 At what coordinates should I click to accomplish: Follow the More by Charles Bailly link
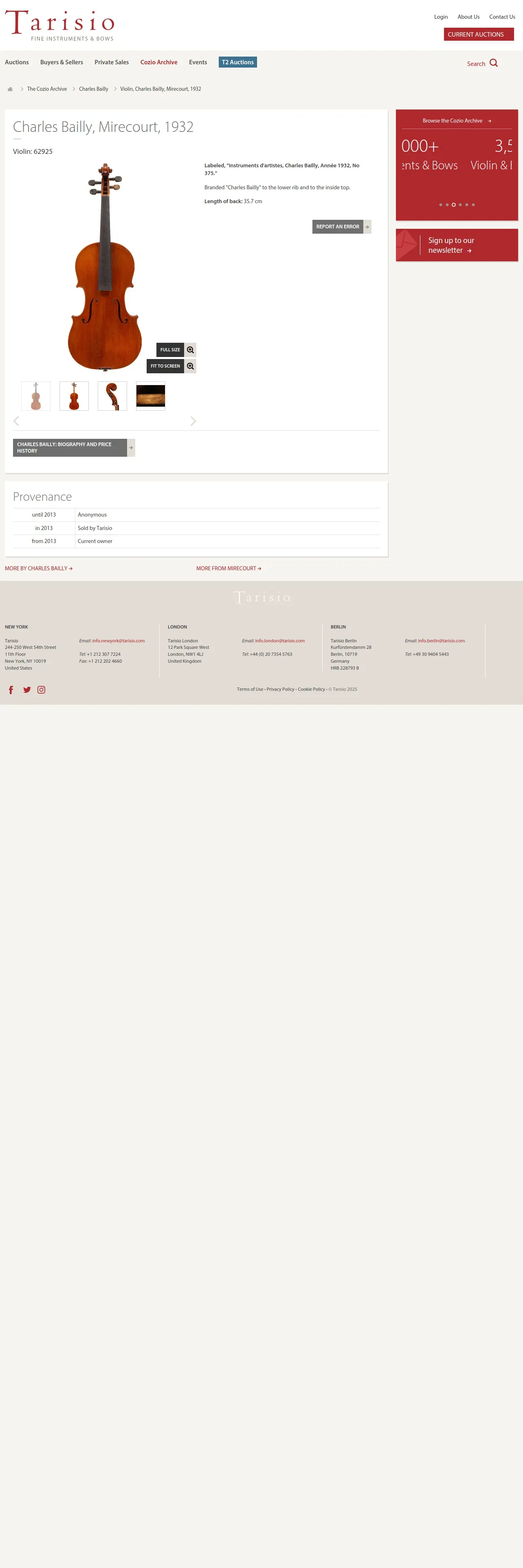click(x=39, y=569)
